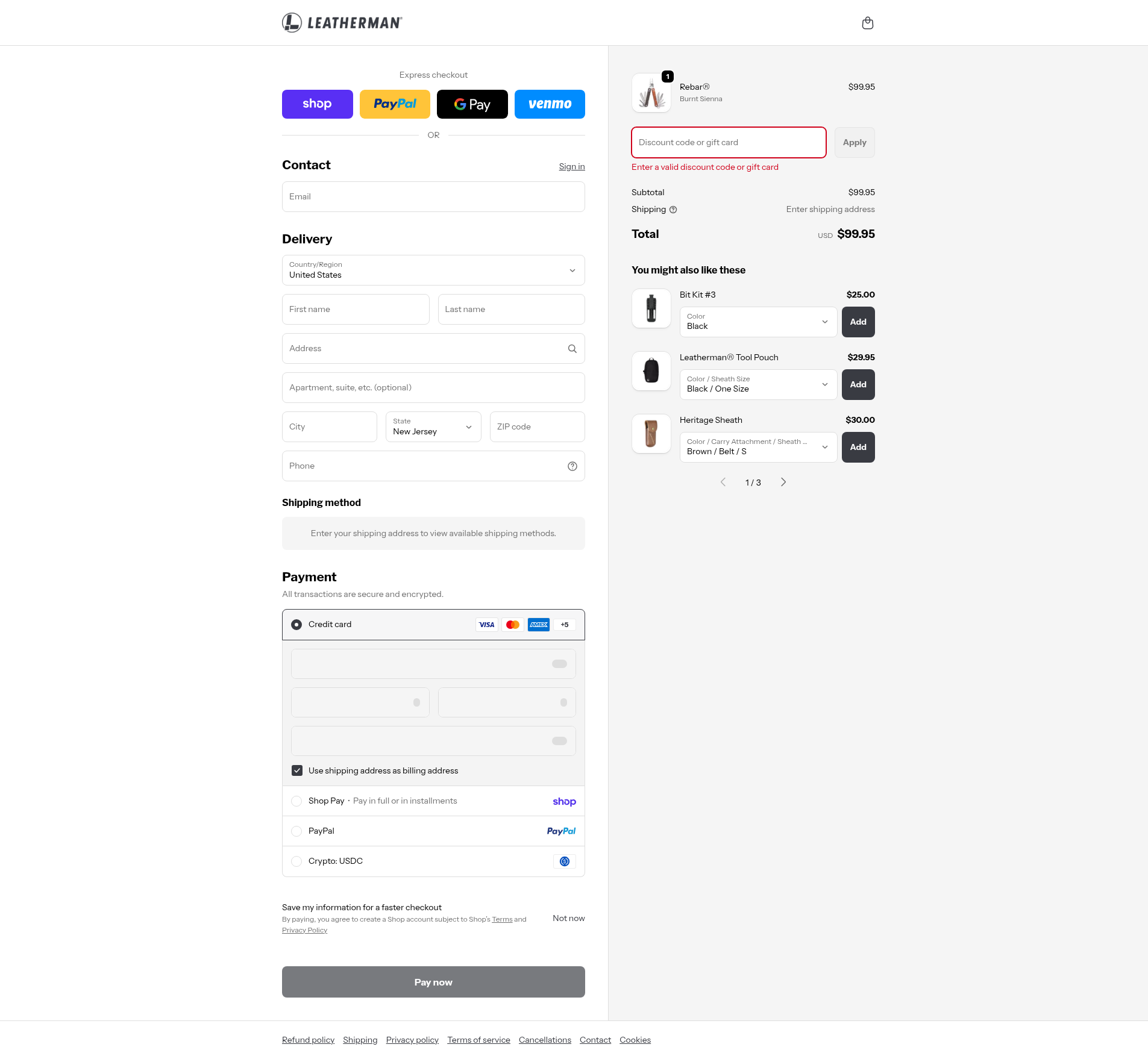Show the +5 additional card brands

pos(565,625)
